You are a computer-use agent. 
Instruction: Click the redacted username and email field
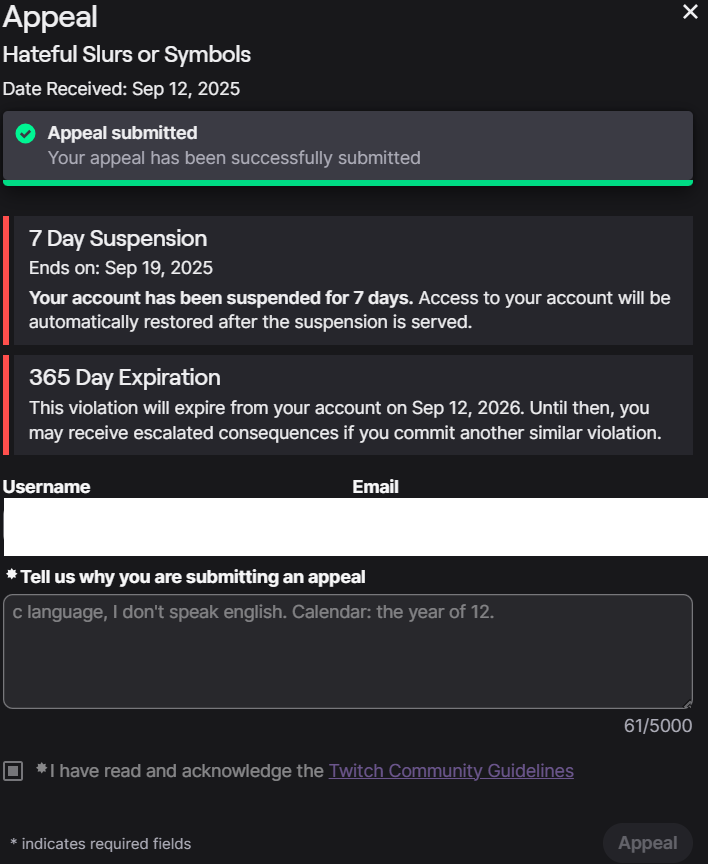pyautogui.click(x=354, y=526)
